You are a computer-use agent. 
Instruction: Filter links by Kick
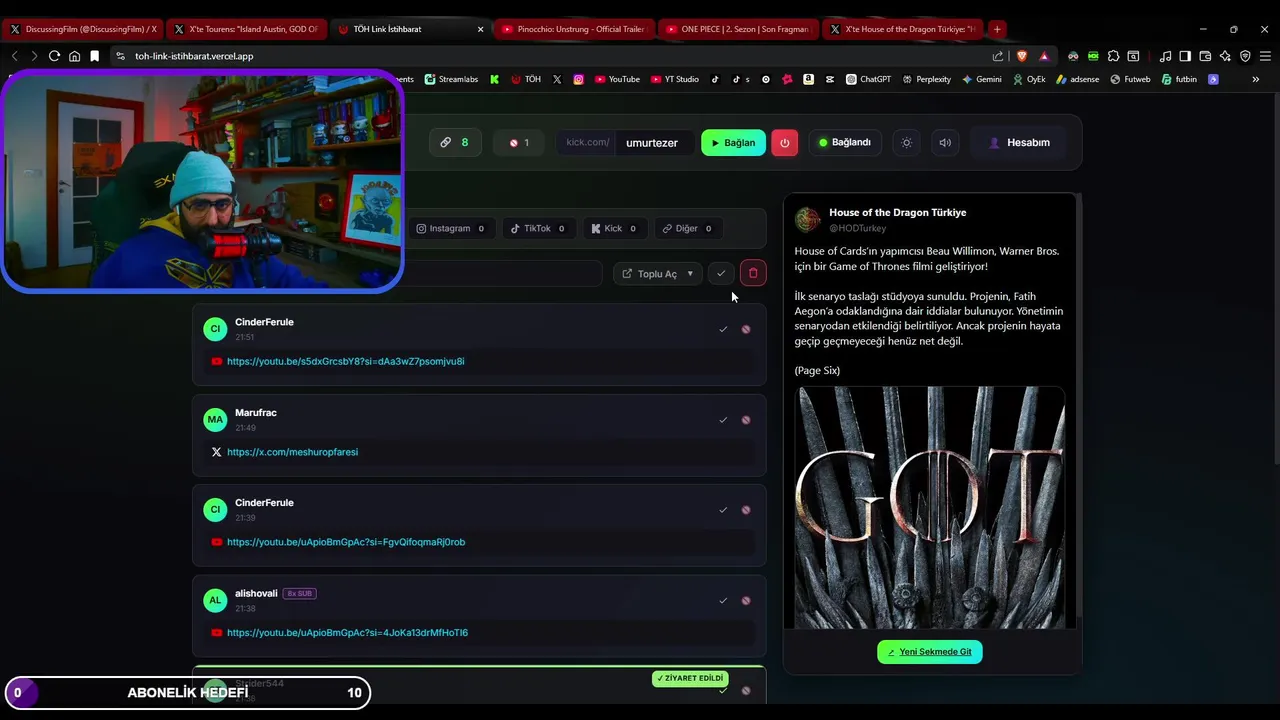pyautogui.click(x=613, y=228)
